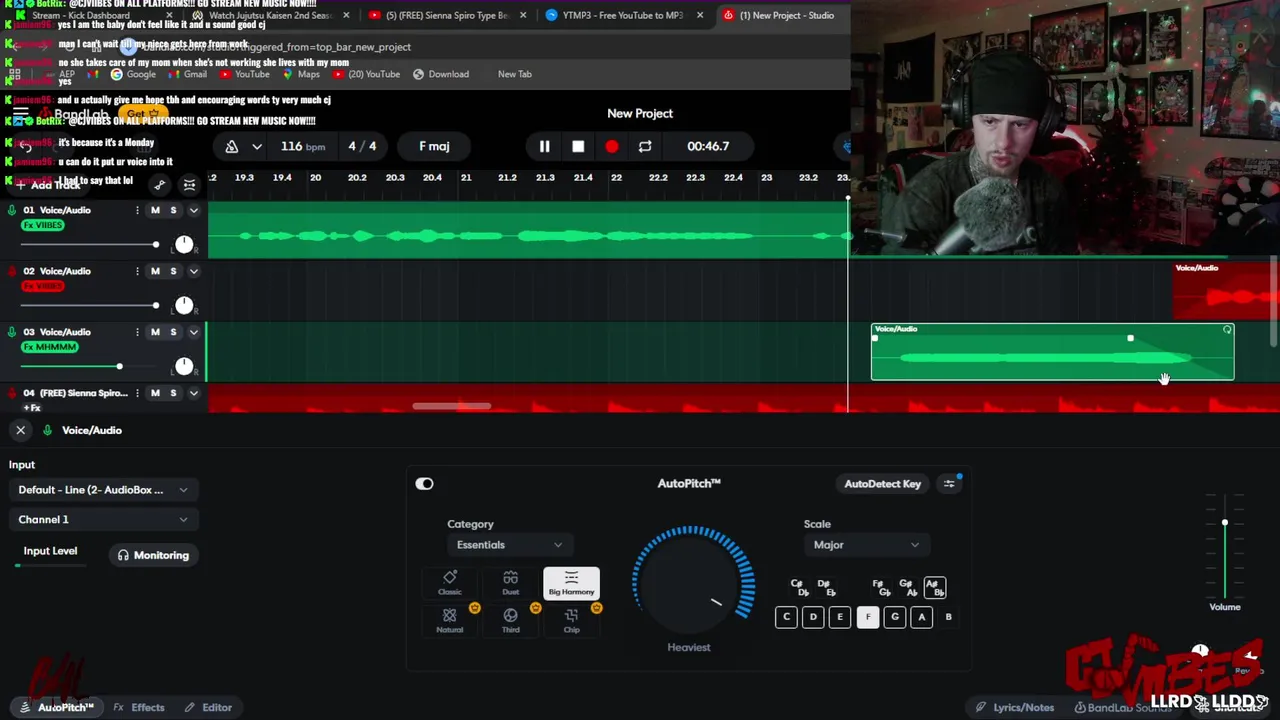Viewport: 1280px width, 720px height.
Task: Select the Voice/Audio clip on track 03
Action: 1052,352
